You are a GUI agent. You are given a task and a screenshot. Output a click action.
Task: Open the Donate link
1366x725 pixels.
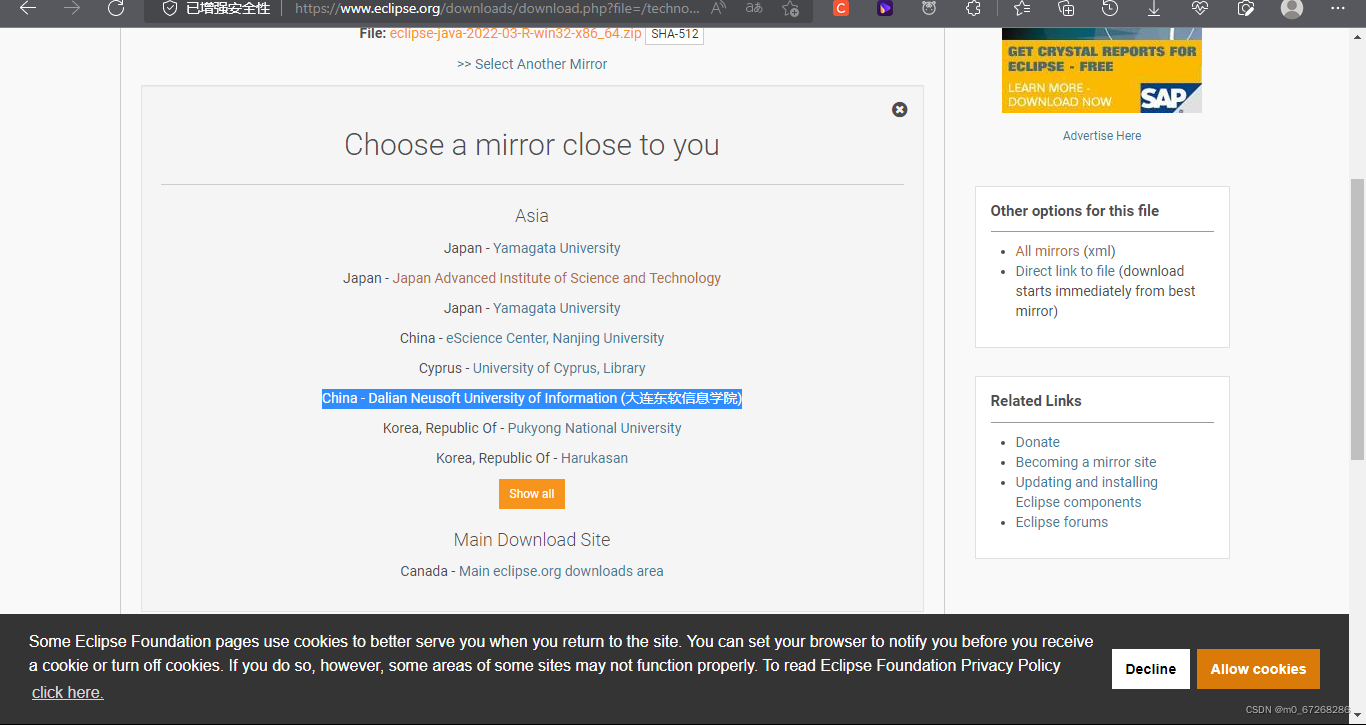(1038, 442)
